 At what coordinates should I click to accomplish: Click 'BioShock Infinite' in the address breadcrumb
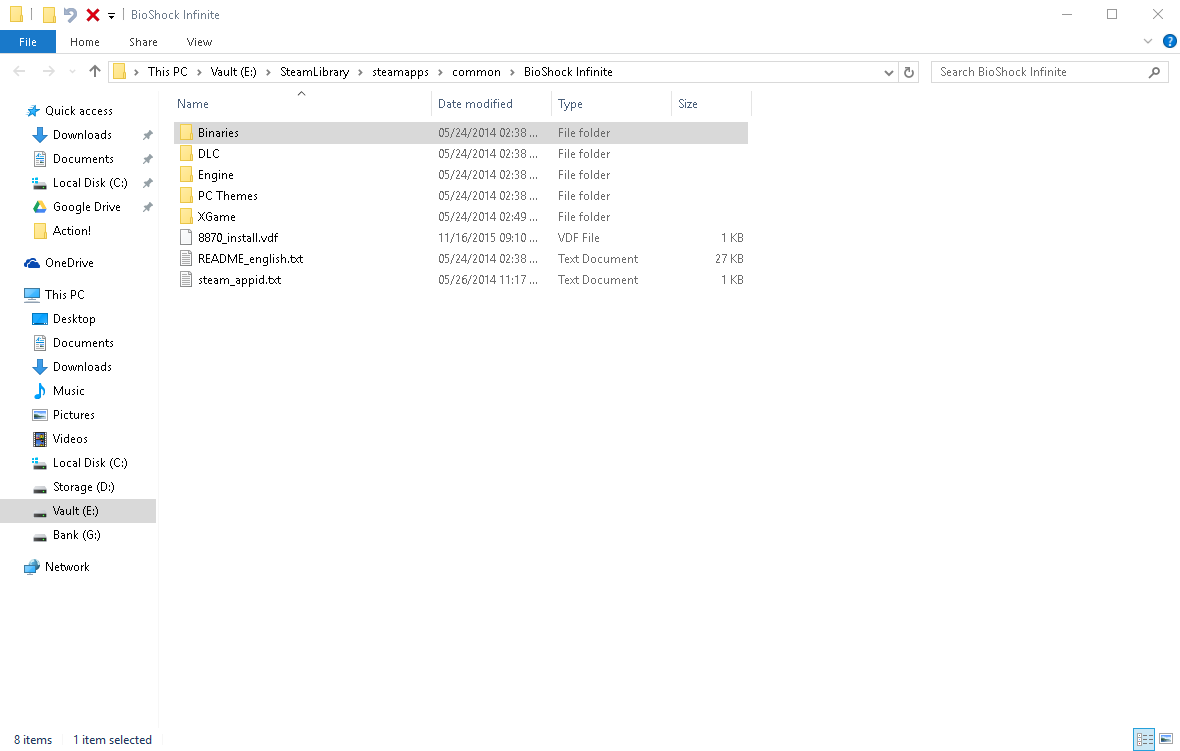(x=568, y=72)
